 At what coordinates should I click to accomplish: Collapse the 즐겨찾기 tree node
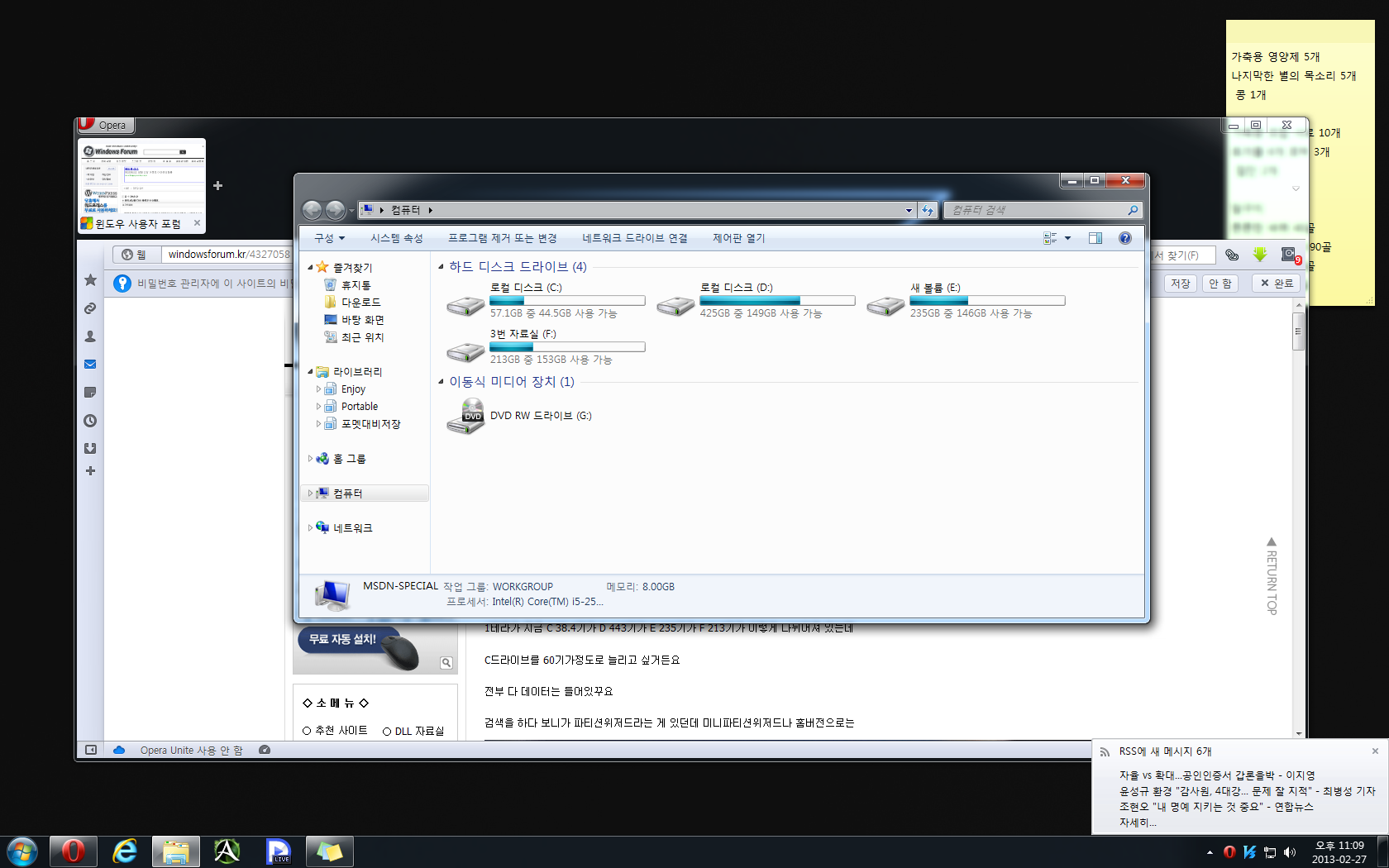point(310,267)
